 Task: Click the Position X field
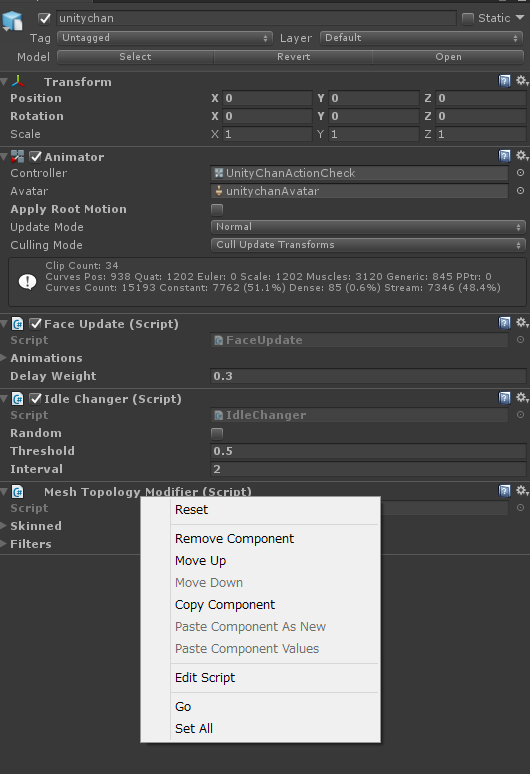(x=267, y=98)
